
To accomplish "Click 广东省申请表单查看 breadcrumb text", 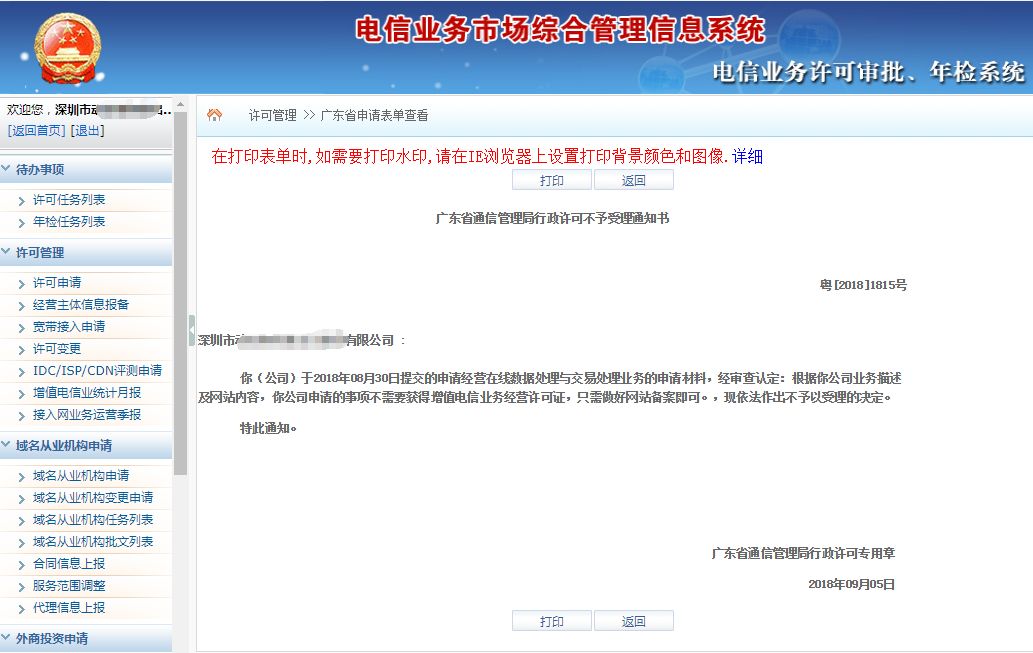I will [374, 115].
